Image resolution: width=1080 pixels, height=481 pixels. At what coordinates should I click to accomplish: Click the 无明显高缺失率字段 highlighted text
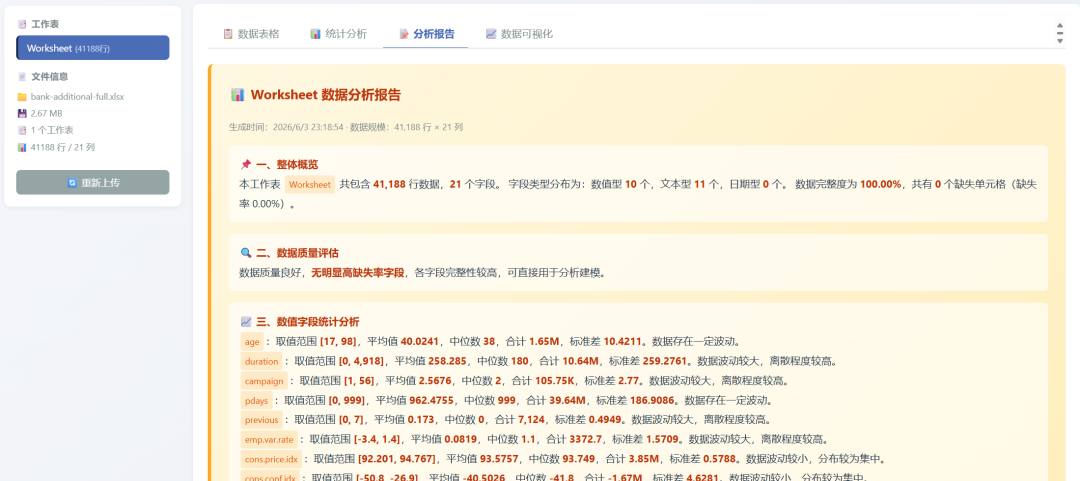357,273
